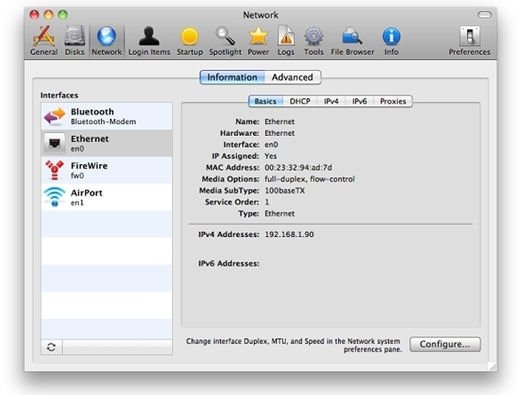519x395 pixels.
Task: Click the FireWire interface icon
Action: [55, 170]
